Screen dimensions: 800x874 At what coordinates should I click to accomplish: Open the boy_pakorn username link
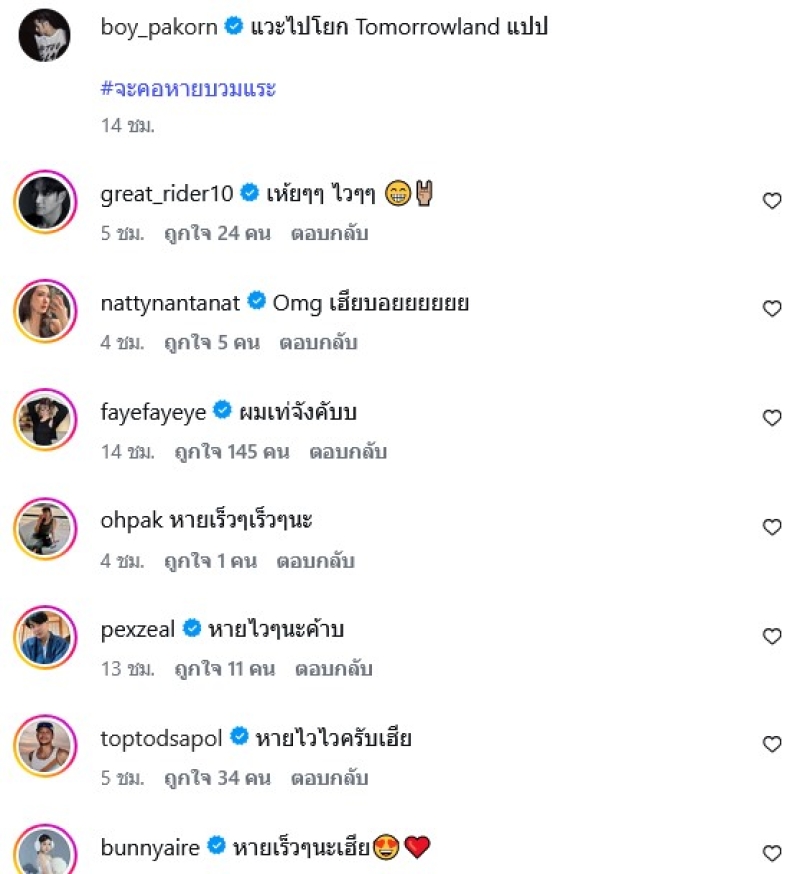(x=159, y=27)
